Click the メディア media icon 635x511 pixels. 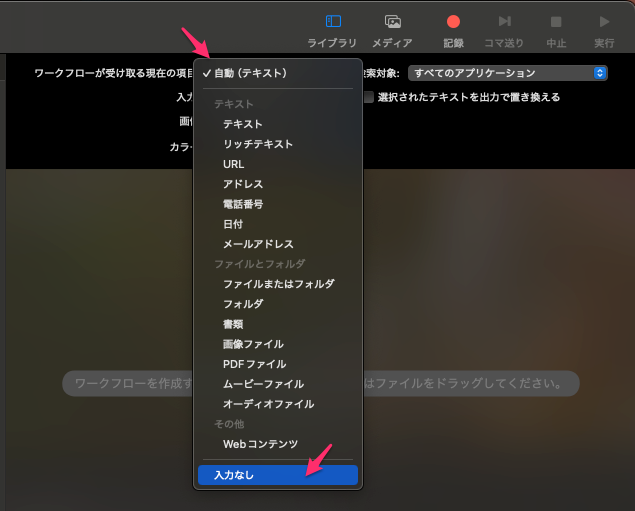[393, 22]
